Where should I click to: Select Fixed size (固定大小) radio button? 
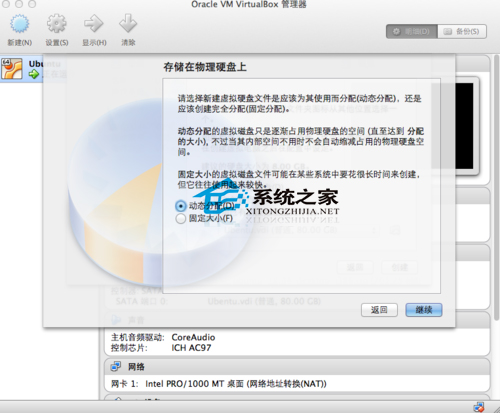pos(181,219)
